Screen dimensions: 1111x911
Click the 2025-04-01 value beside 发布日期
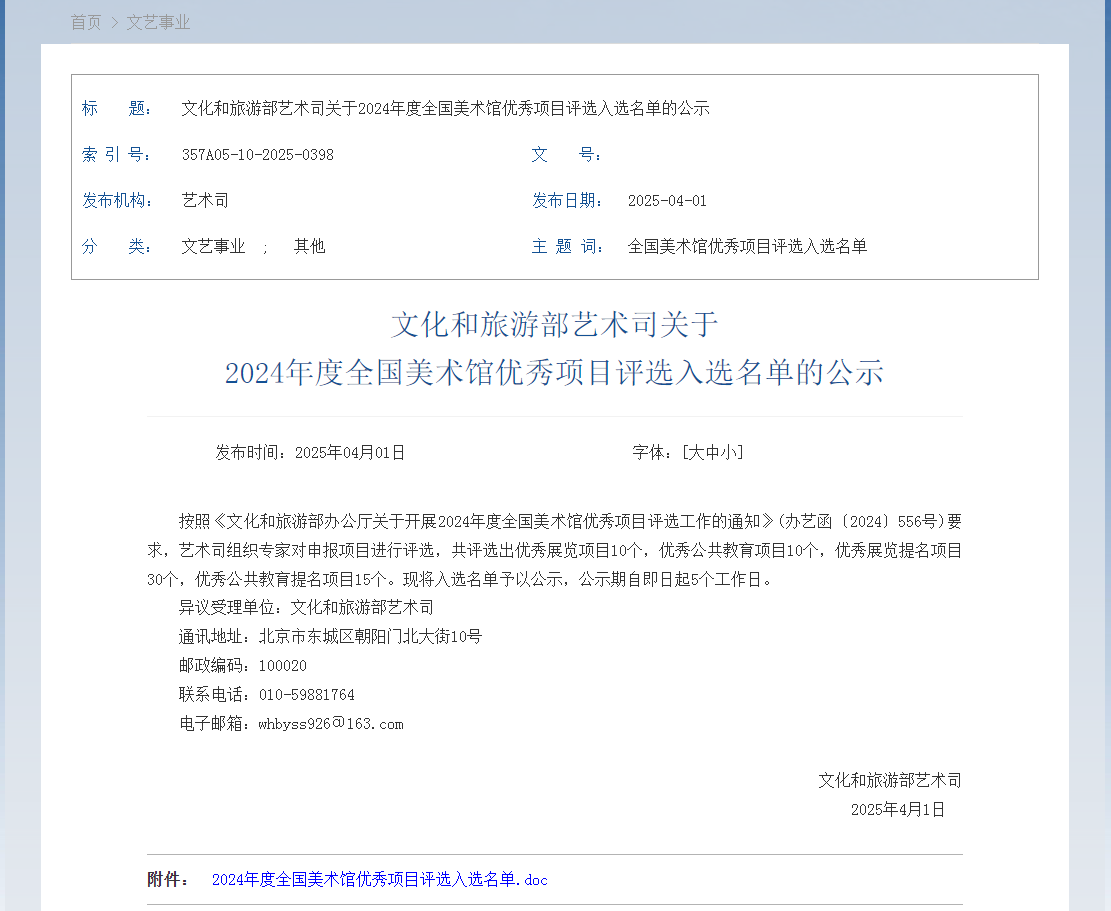click(x=667, y=200)
